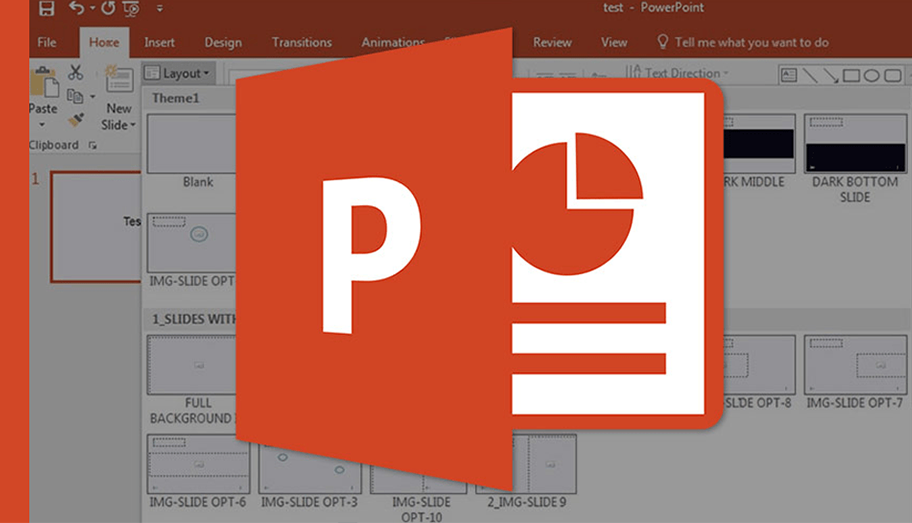This screenshot has height=523, width=912.
Task: Click the Cut scissors icon
Action: click(76, 72)
